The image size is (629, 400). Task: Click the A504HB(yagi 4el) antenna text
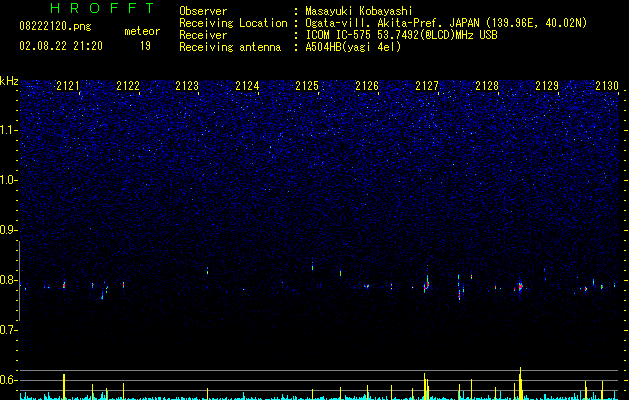pos(353,47)
